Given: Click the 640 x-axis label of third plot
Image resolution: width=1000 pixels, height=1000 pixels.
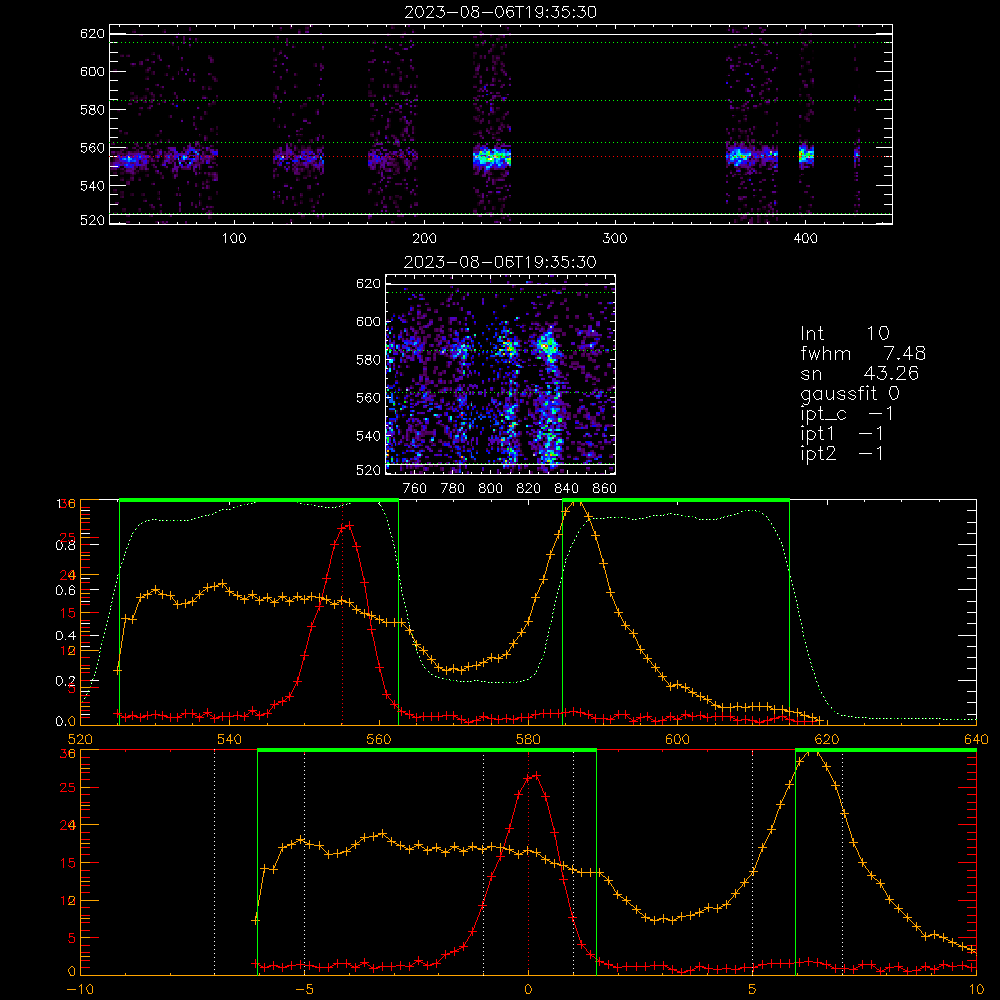Looking at the screenshot, I should [x=976, y=740].
